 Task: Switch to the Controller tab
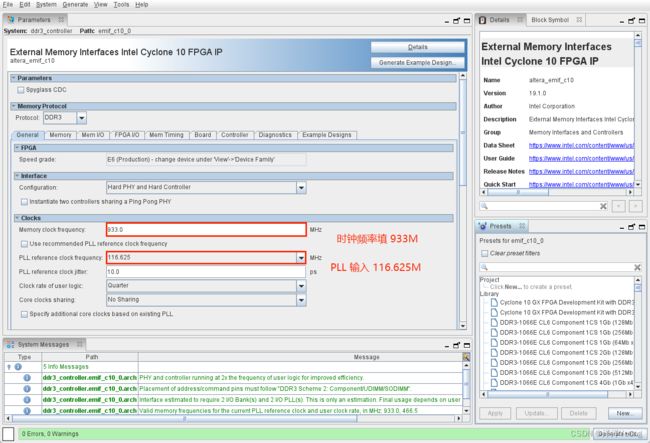point(235,135)
